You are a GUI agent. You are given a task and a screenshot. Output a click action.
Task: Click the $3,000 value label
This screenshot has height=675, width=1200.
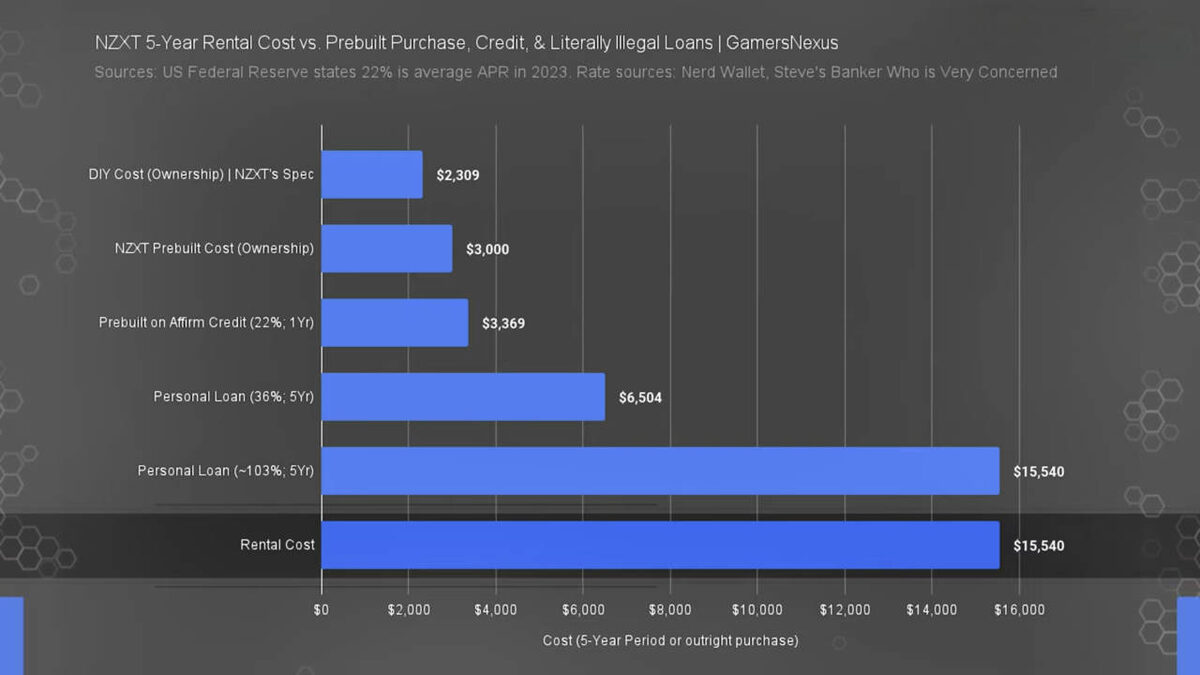click(488, 249)
